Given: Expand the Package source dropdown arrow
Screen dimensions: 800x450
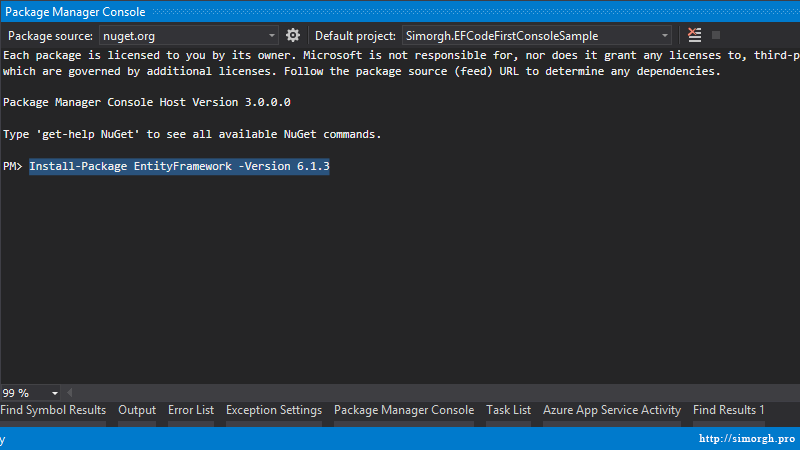Looking at the screenshot, I should [271, 36].
